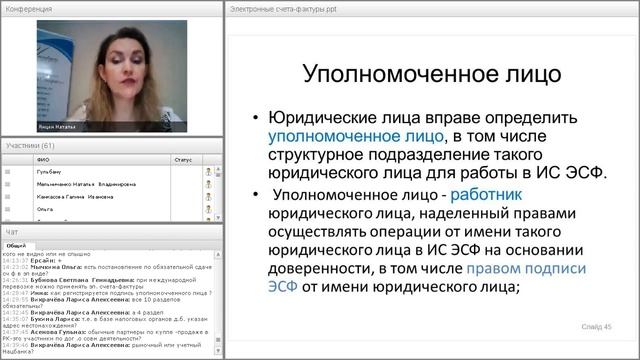
Task: Click chat scrollbar down arrow
Action: pyautogui.click(x=218, y=351)
